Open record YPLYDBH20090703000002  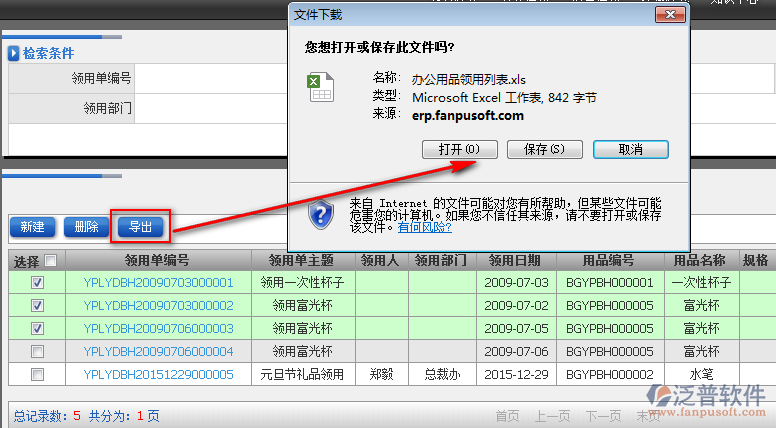[158, 305]
